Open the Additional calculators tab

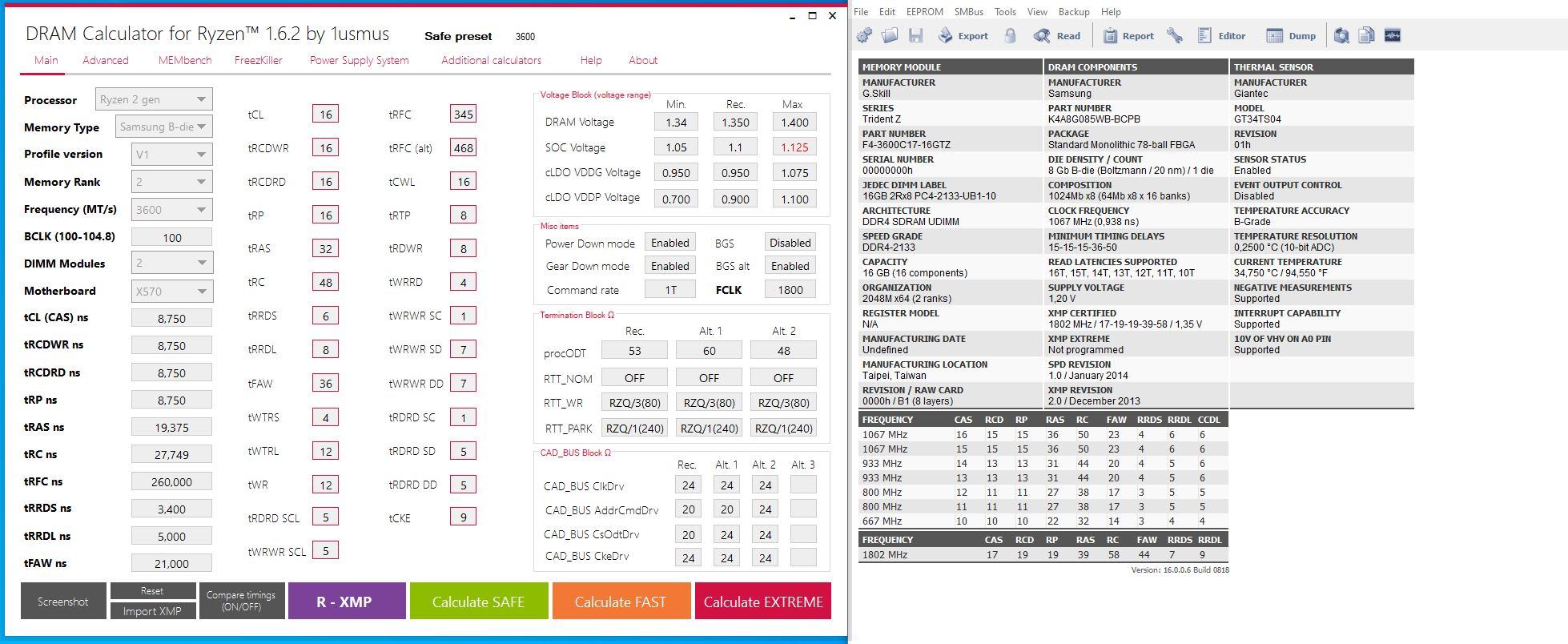pyautogui.click(x=491, y=60)
